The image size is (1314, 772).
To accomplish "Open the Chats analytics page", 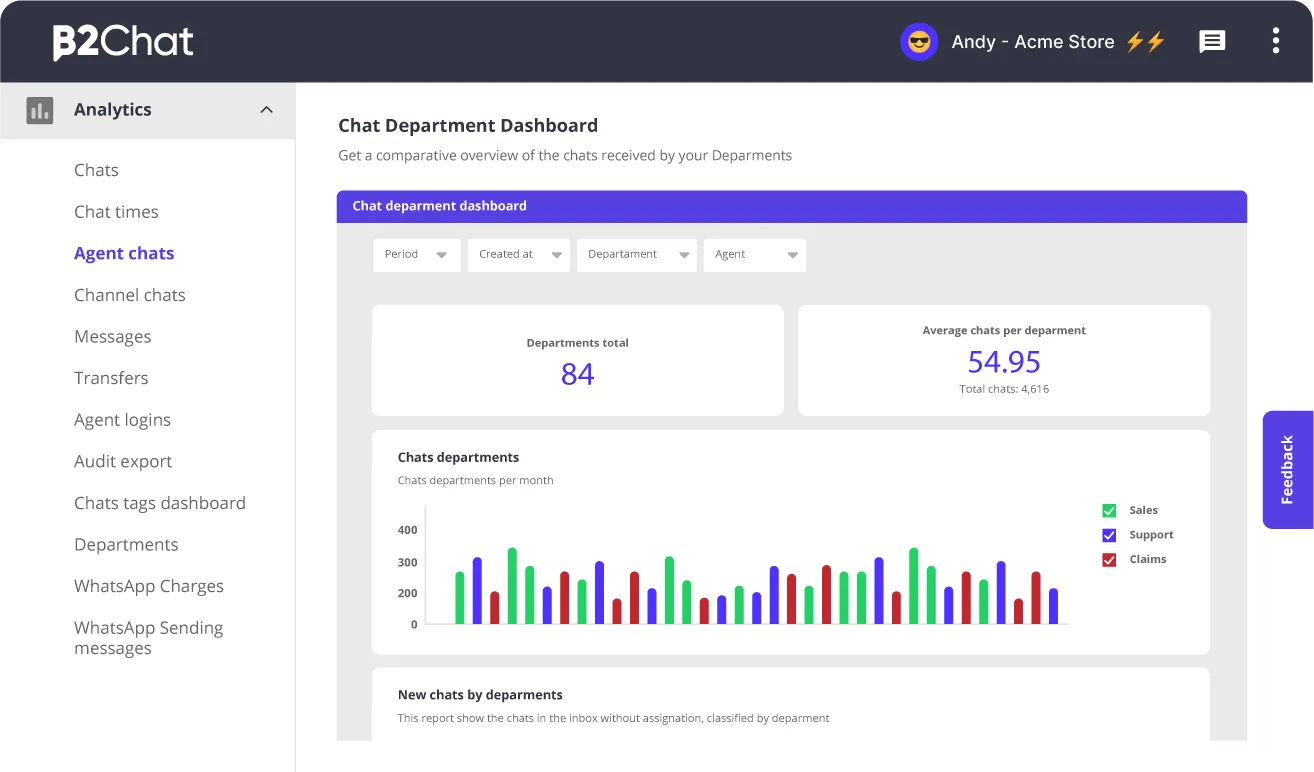I will pos(96,170).
